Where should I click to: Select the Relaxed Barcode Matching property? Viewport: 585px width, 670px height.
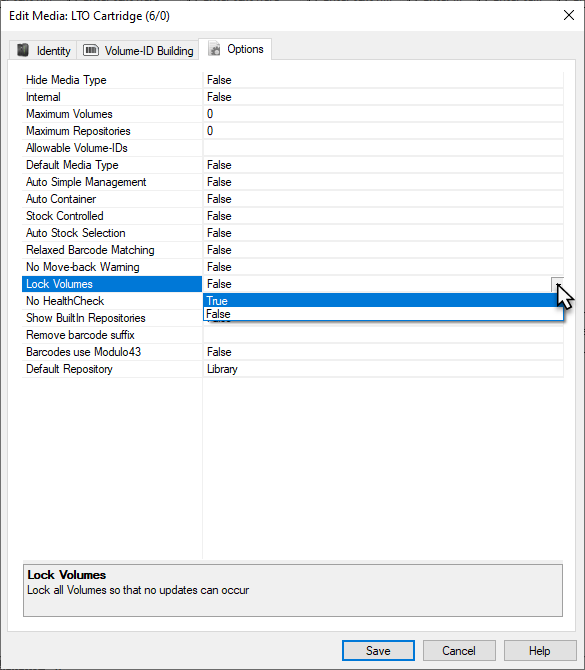click(x=112, y=250)
